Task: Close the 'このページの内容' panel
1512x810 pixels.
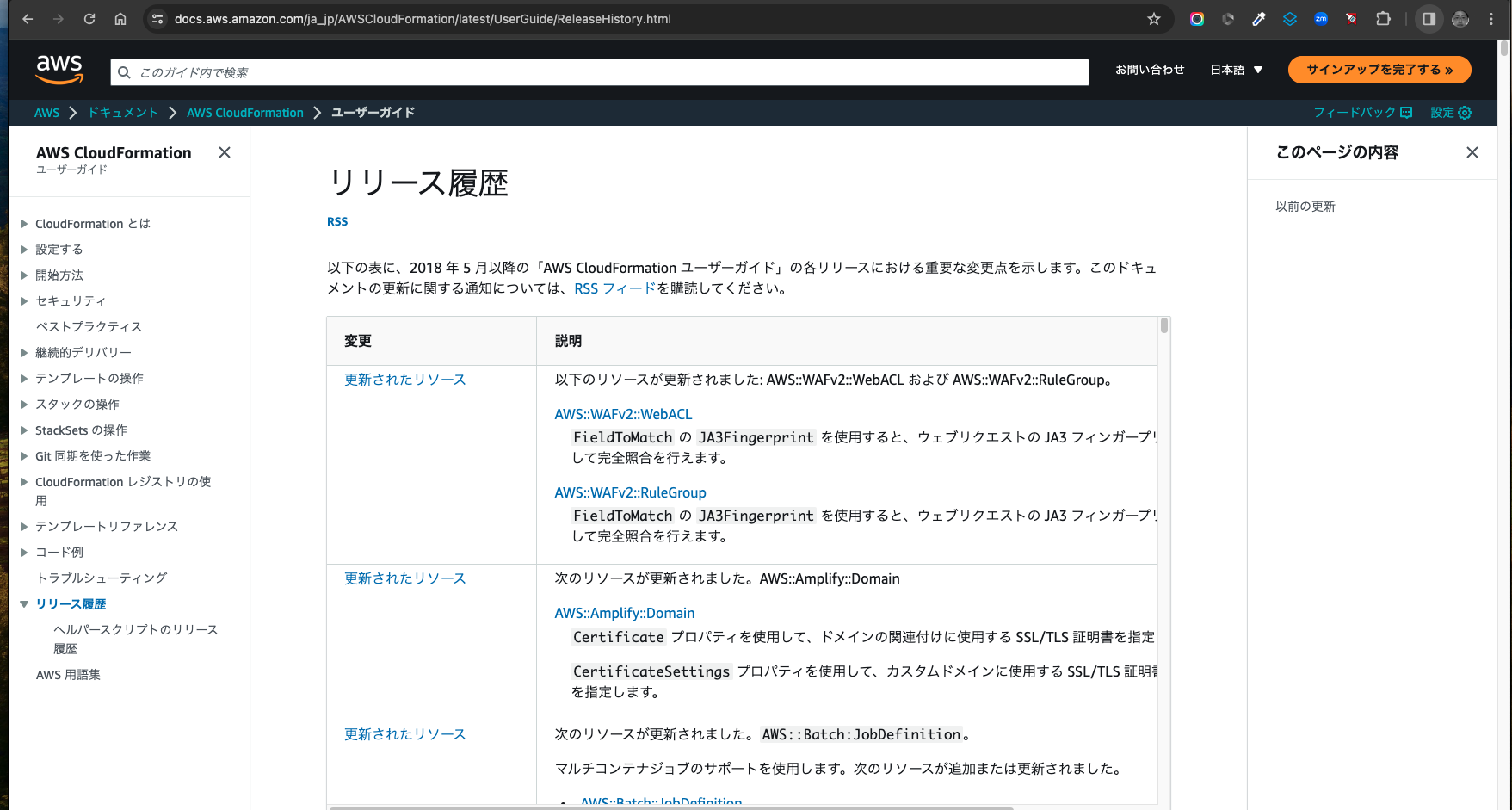Action: coord(1472,152)
